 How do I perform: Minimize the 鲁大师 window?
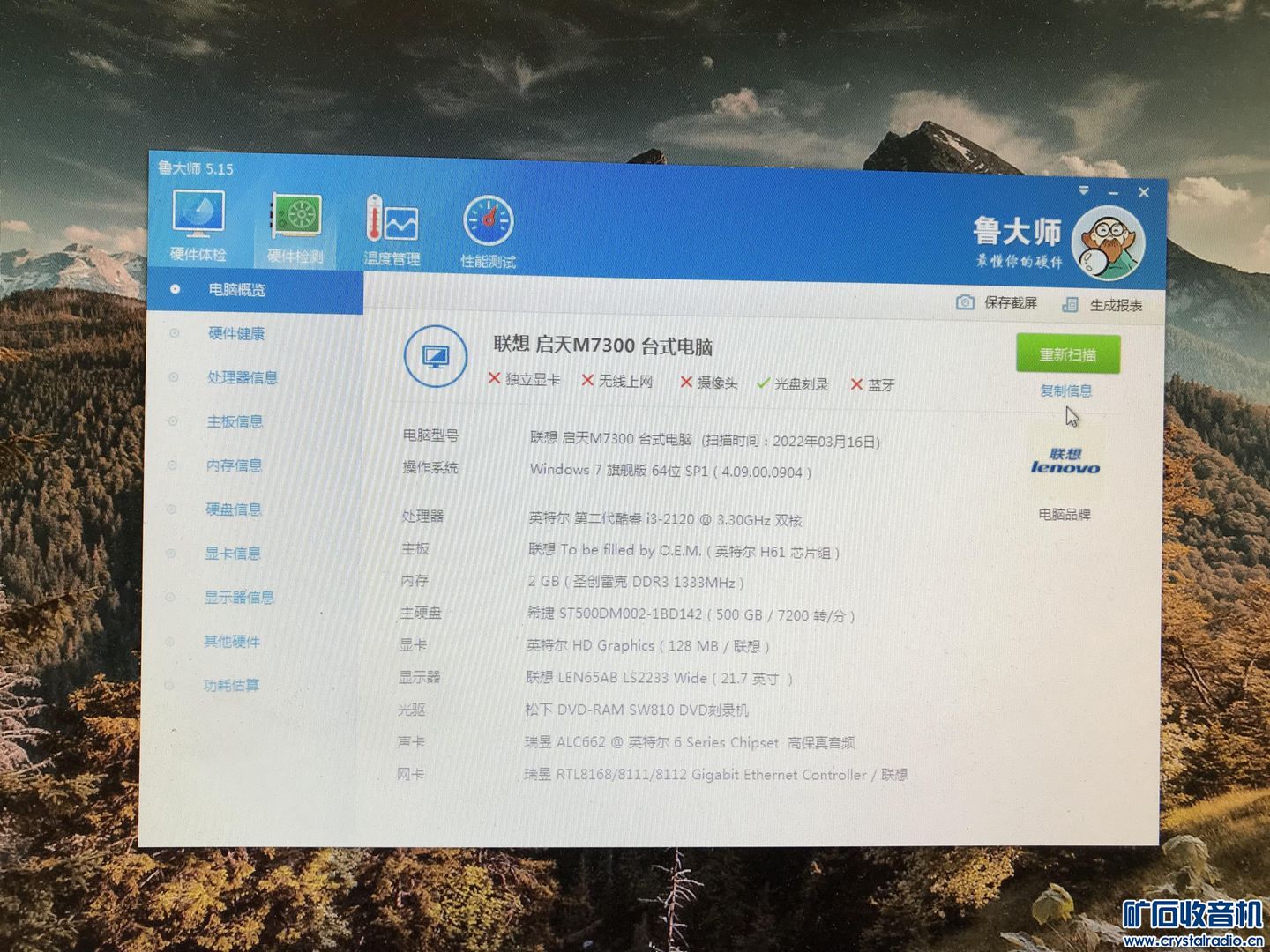click(x=1113, y=192)
